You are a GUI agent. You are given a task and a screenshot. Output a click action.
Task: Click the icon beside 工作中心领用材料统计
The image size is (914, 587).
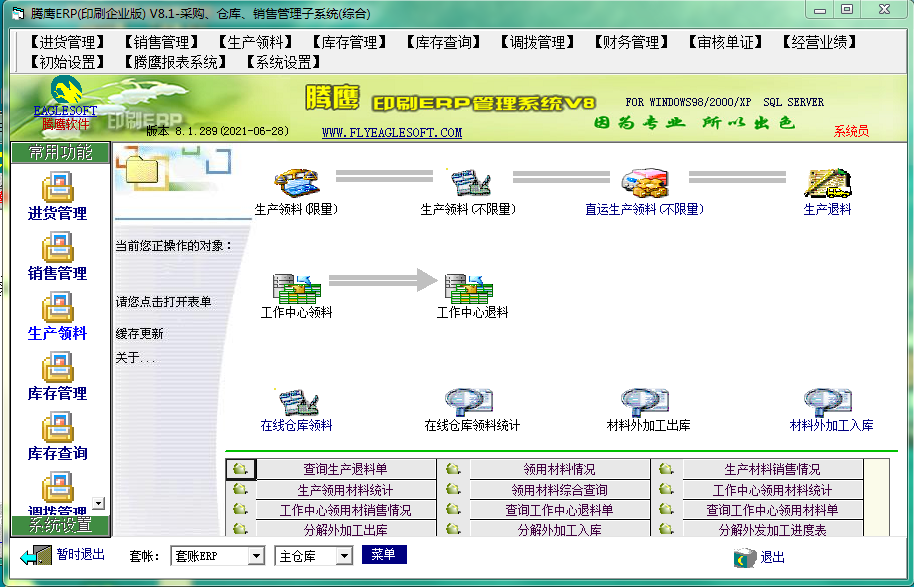[666, 489]
